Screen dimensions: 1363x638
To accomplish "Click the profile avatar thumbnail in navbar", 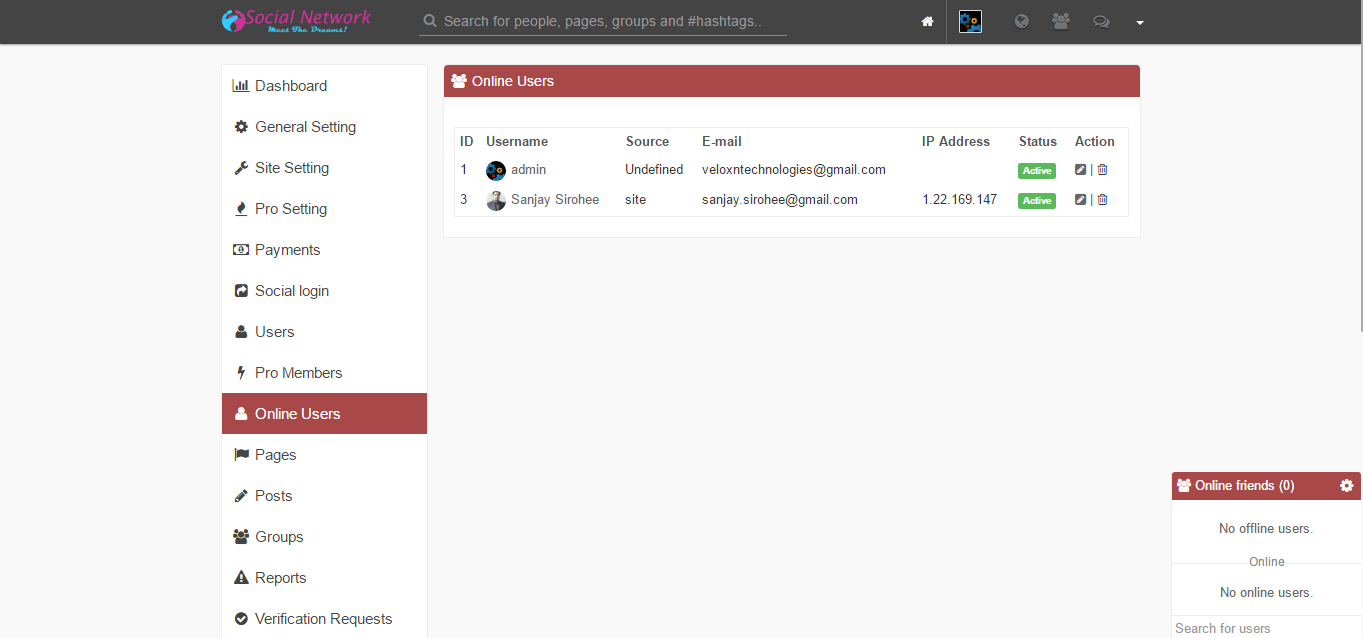I will coord(970,21).
